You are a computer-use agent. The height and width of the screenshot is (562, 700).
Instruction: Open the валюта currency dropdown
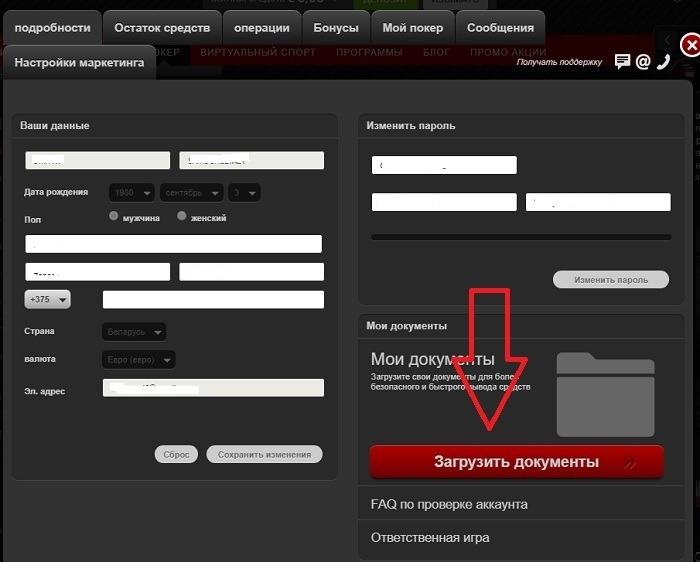(138, 360)
